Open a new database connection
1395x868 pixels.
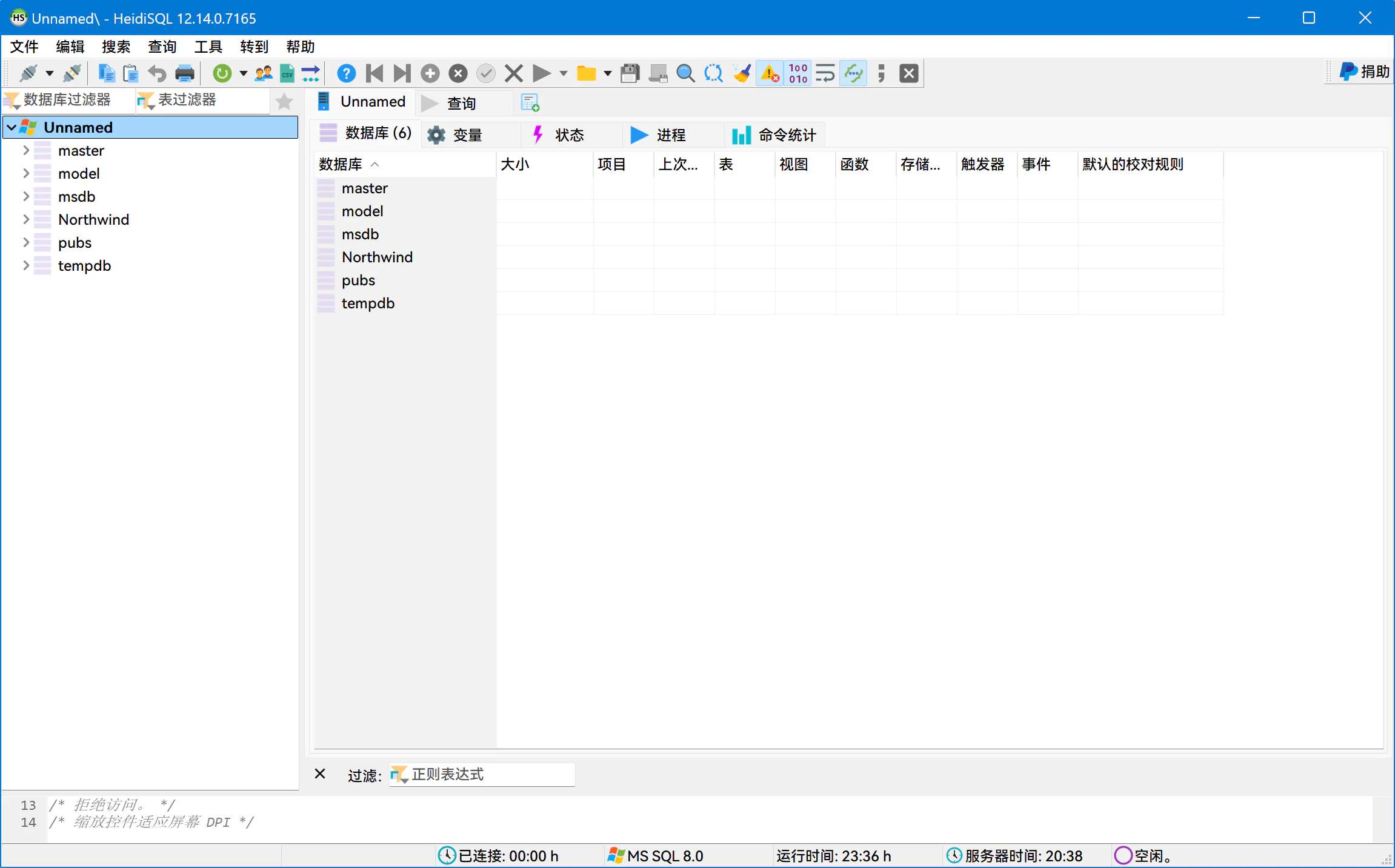29,73
